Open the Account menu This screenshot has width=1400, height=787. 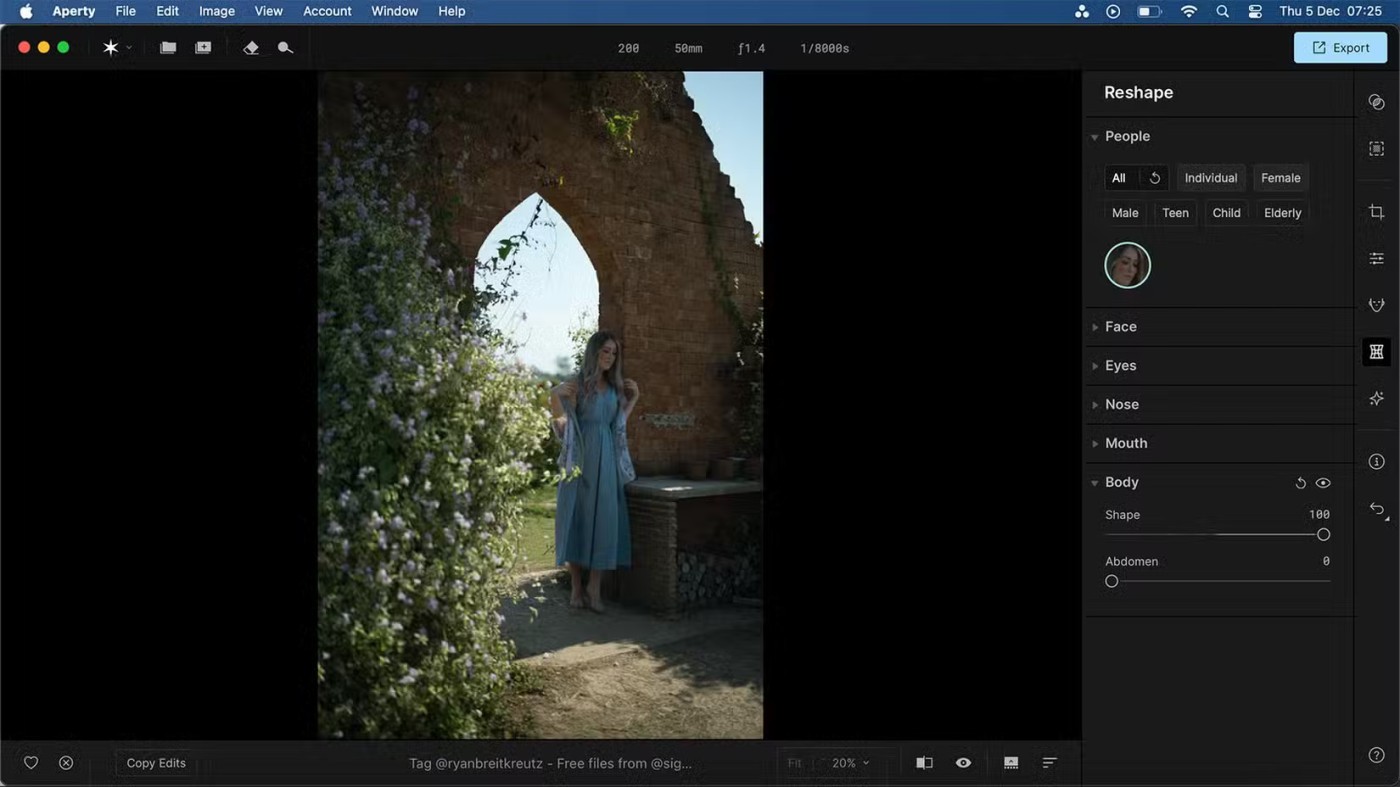(x=327, y=11)
